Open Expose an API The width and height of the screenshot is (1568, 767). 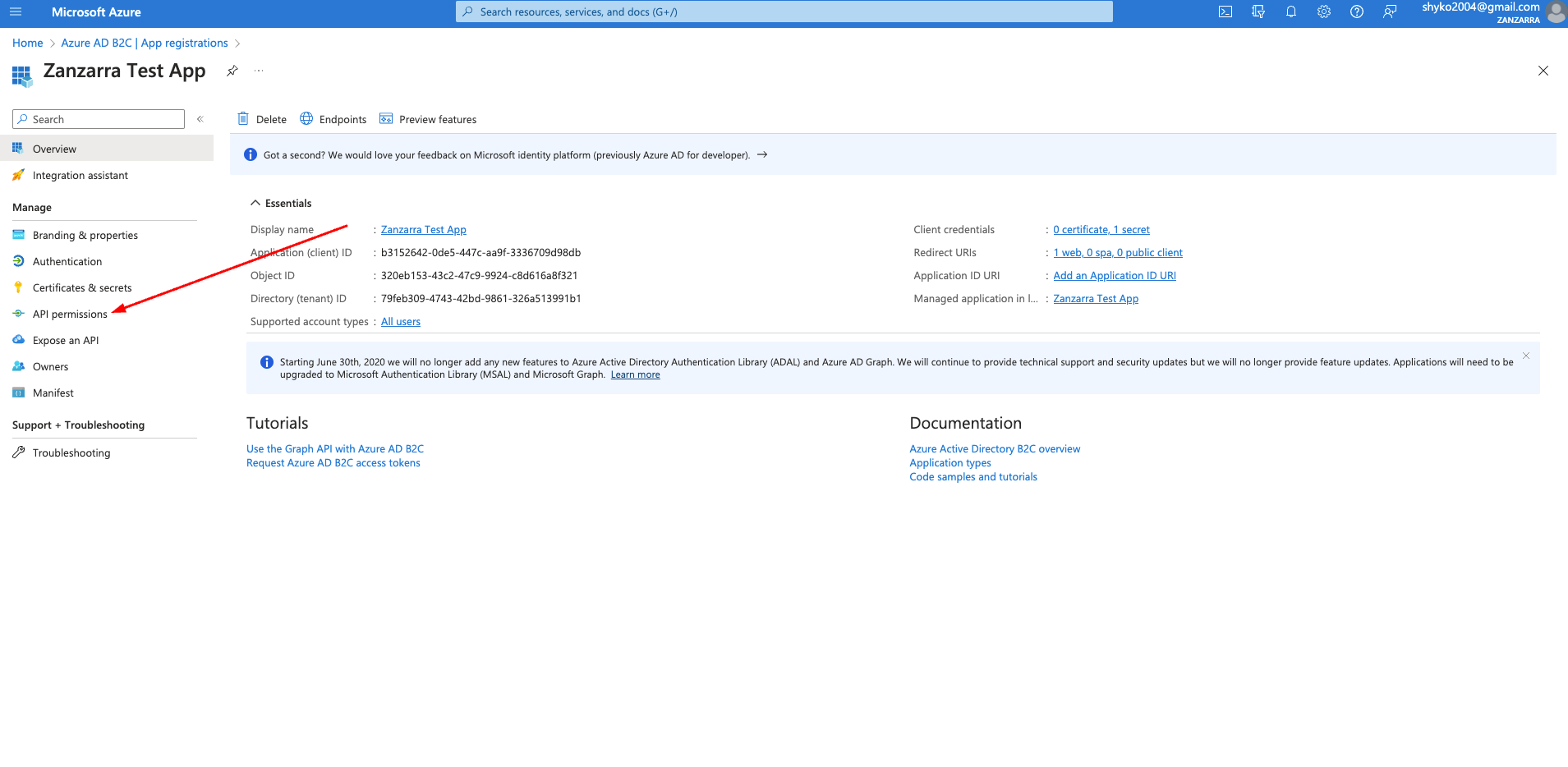(66, 340)
